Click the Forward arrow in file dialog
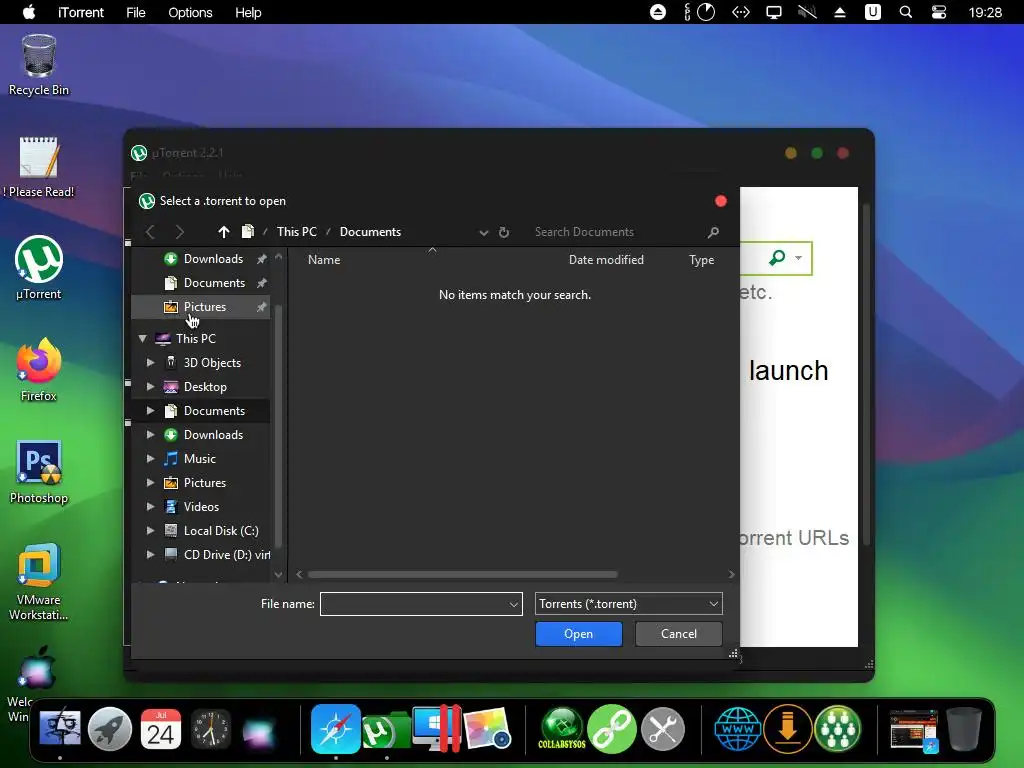 click(x=180, y=232)
